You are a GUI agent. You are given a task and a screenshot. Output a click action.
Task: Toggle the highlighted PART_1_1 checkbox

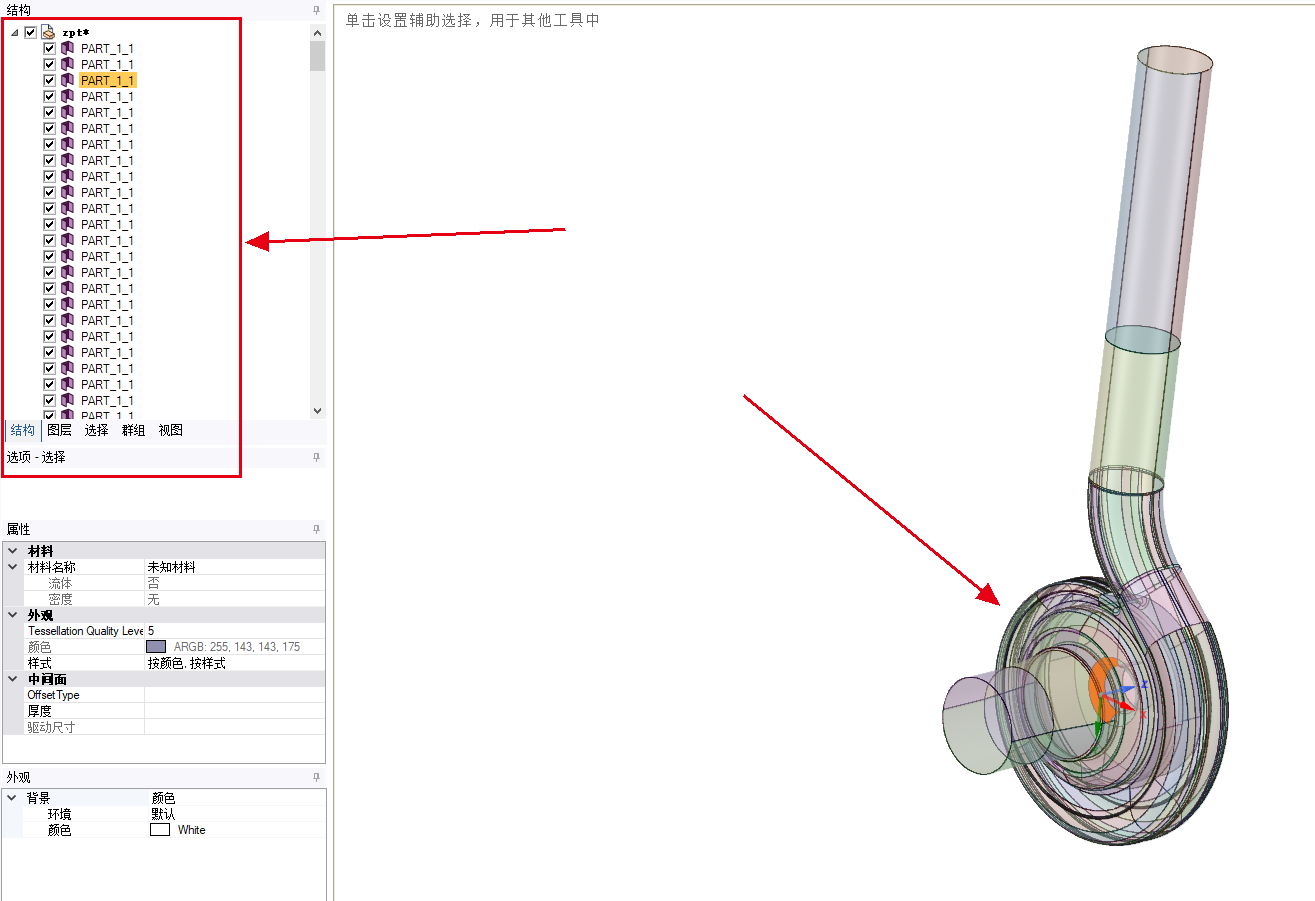pyautogui.click(x=49, y=80)
